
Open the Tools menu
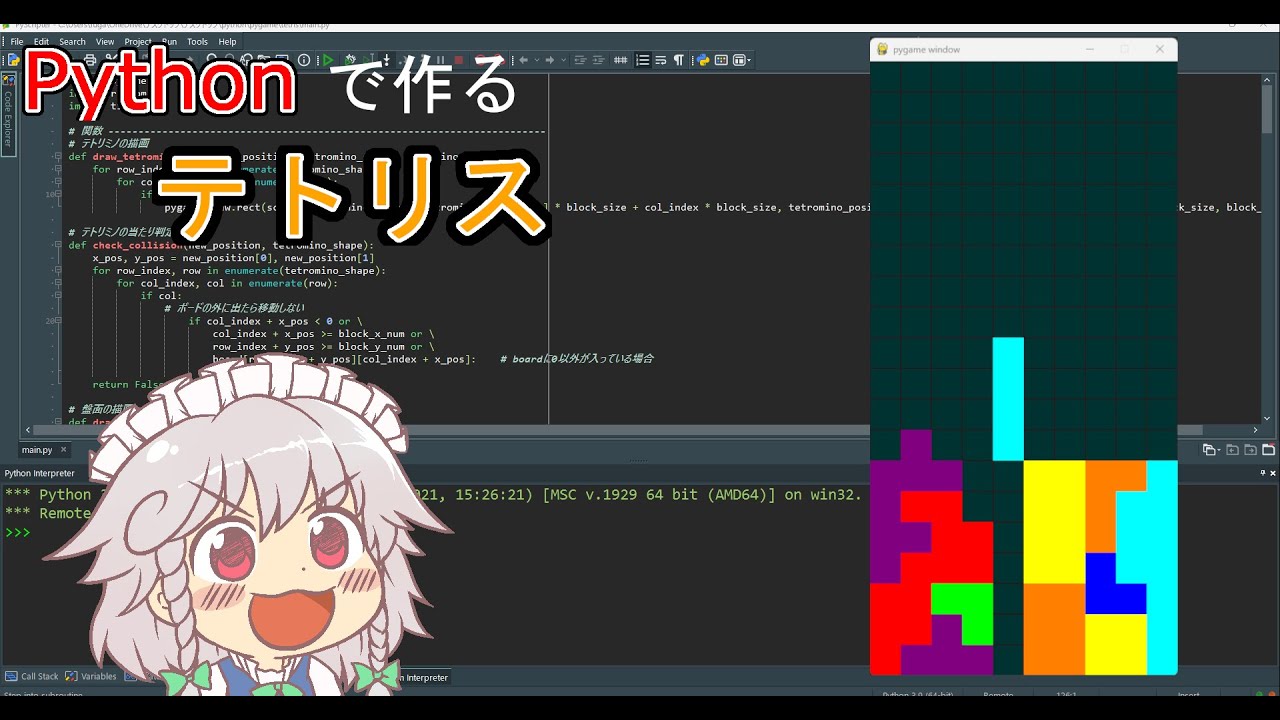tap(197, 42)
